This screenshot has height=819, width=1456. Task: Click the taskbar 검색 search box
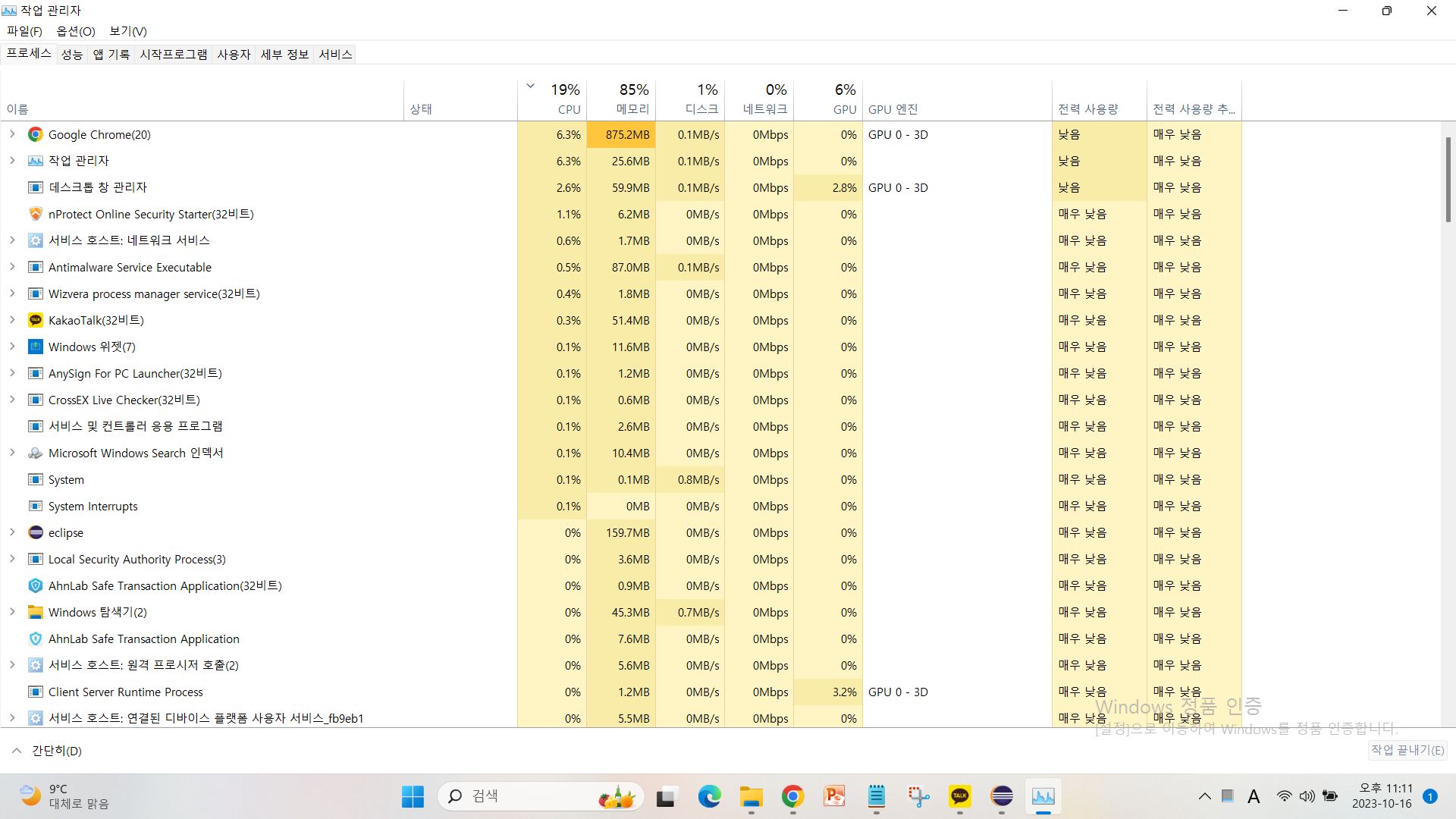pyautogui.click(x=541, y=796)
